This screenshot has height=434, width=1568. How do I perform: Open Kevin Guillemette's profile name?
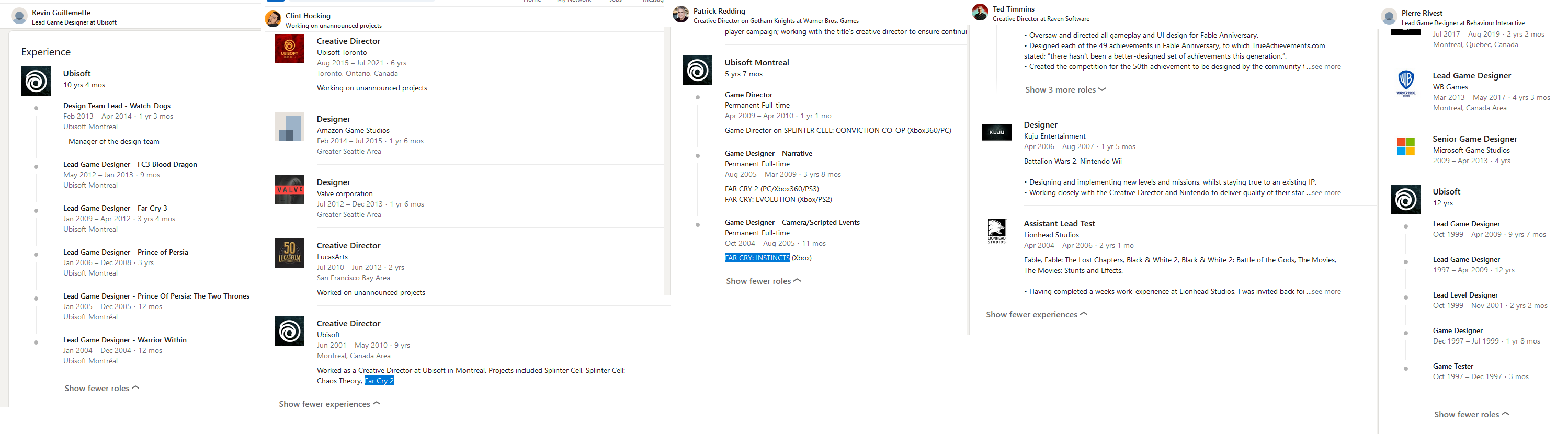click(62, 13)
